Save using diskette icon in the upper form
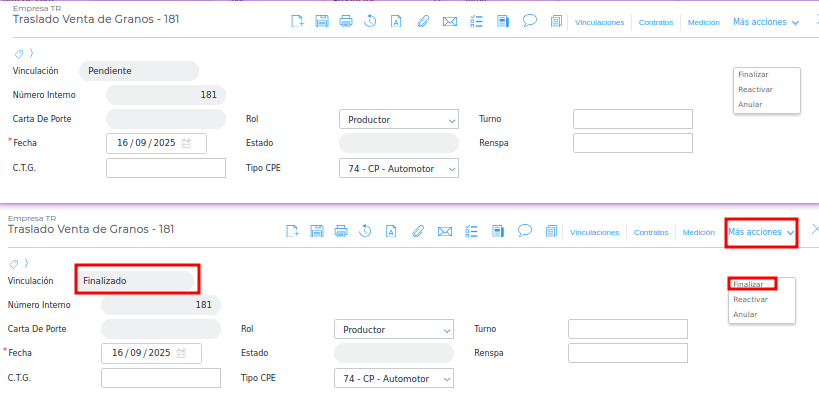Screen dimensions: 819x399 (322, 21)
